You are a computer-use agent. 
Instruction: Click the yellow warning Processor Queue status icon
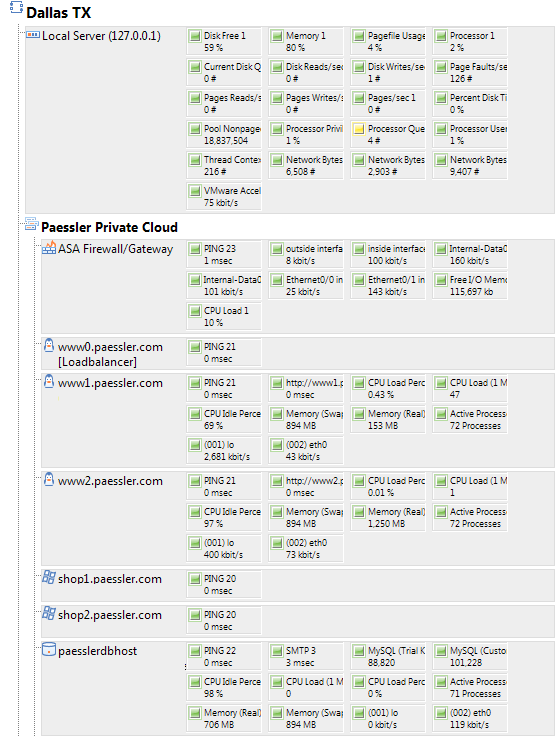(359, 129)
